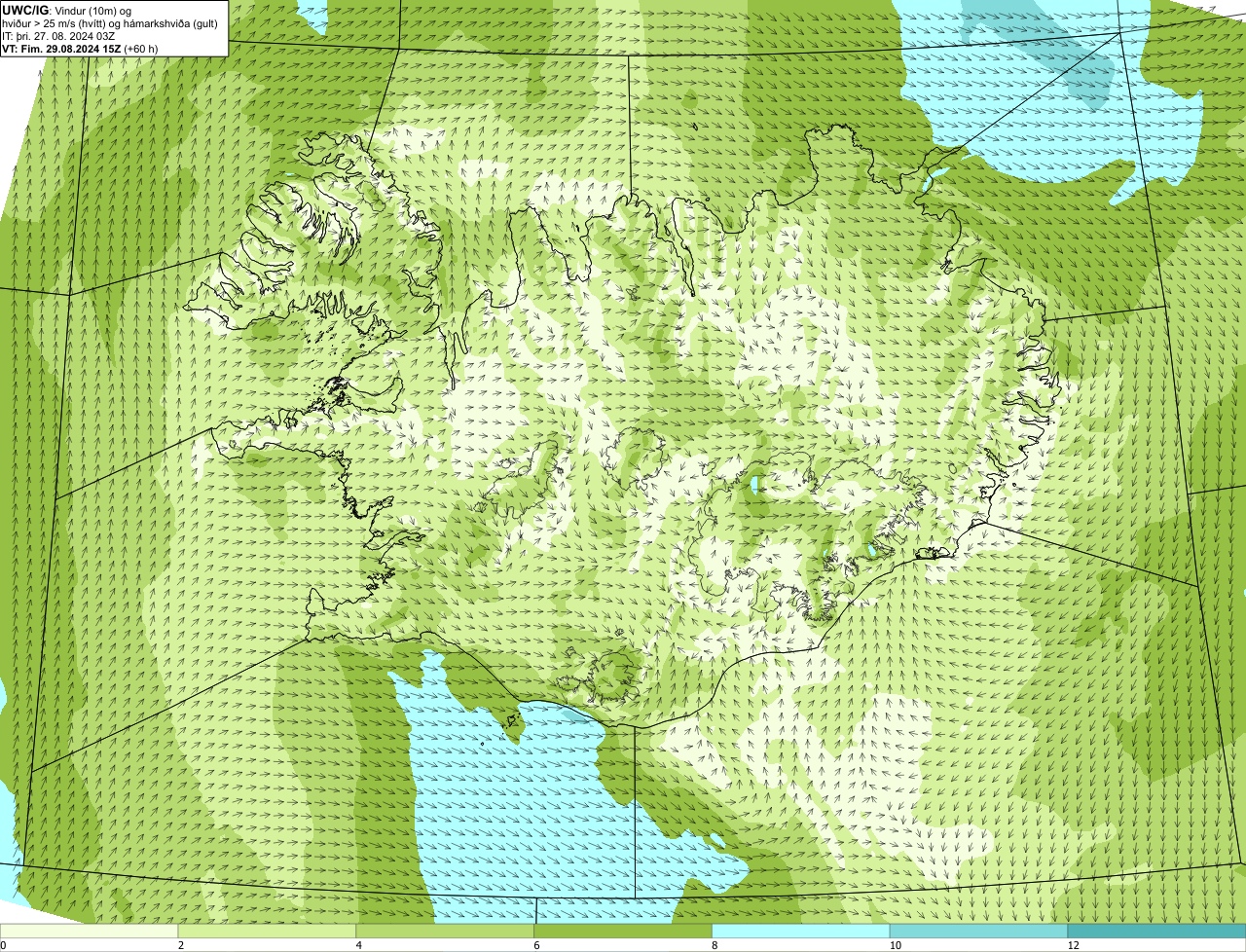Click the legend scale label "12"
Screen dimensions: 1246x952
tap(1073, 945)
